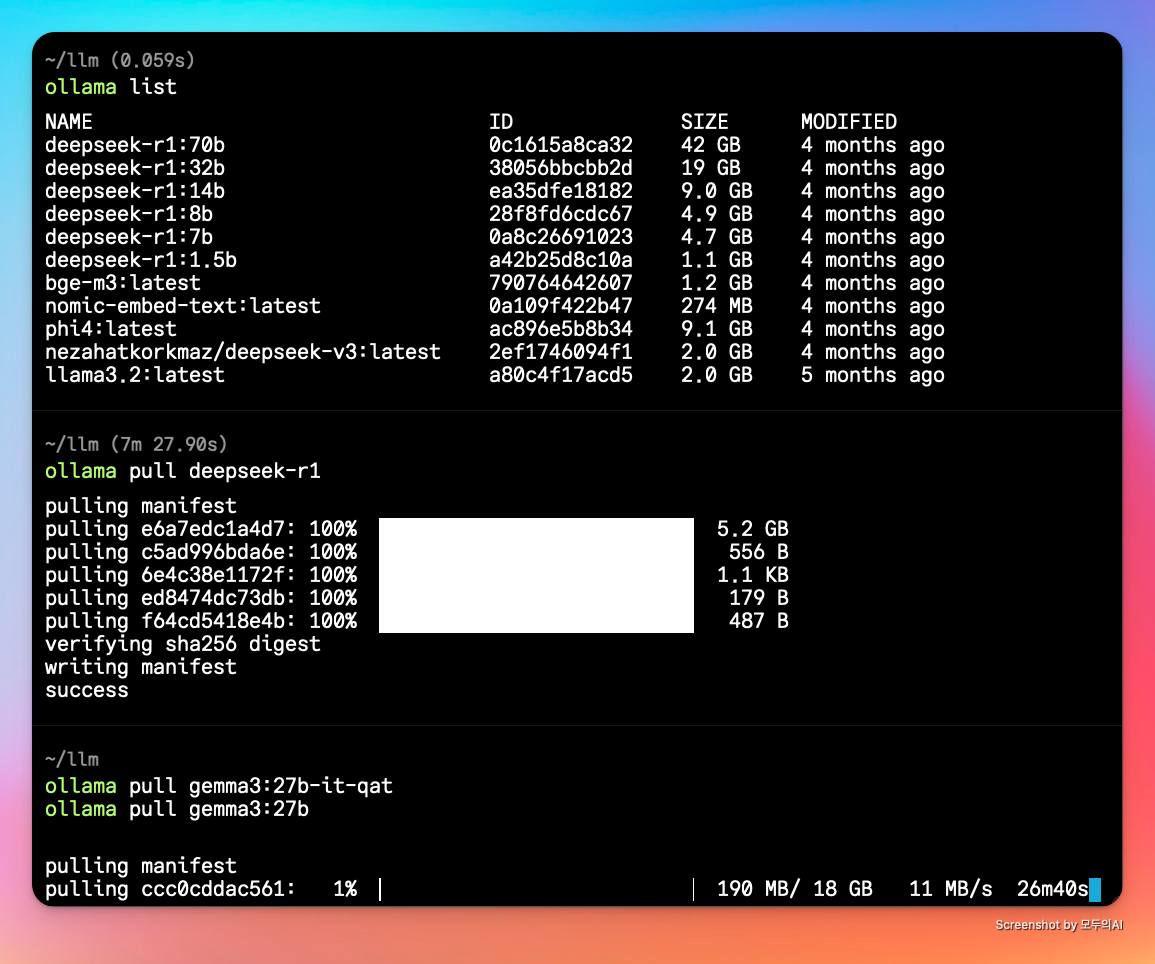Click the gemma3 1% download progress bar
Viewport: 1155px width, 964px height.
pyautogui.click(x=537, y=889)
